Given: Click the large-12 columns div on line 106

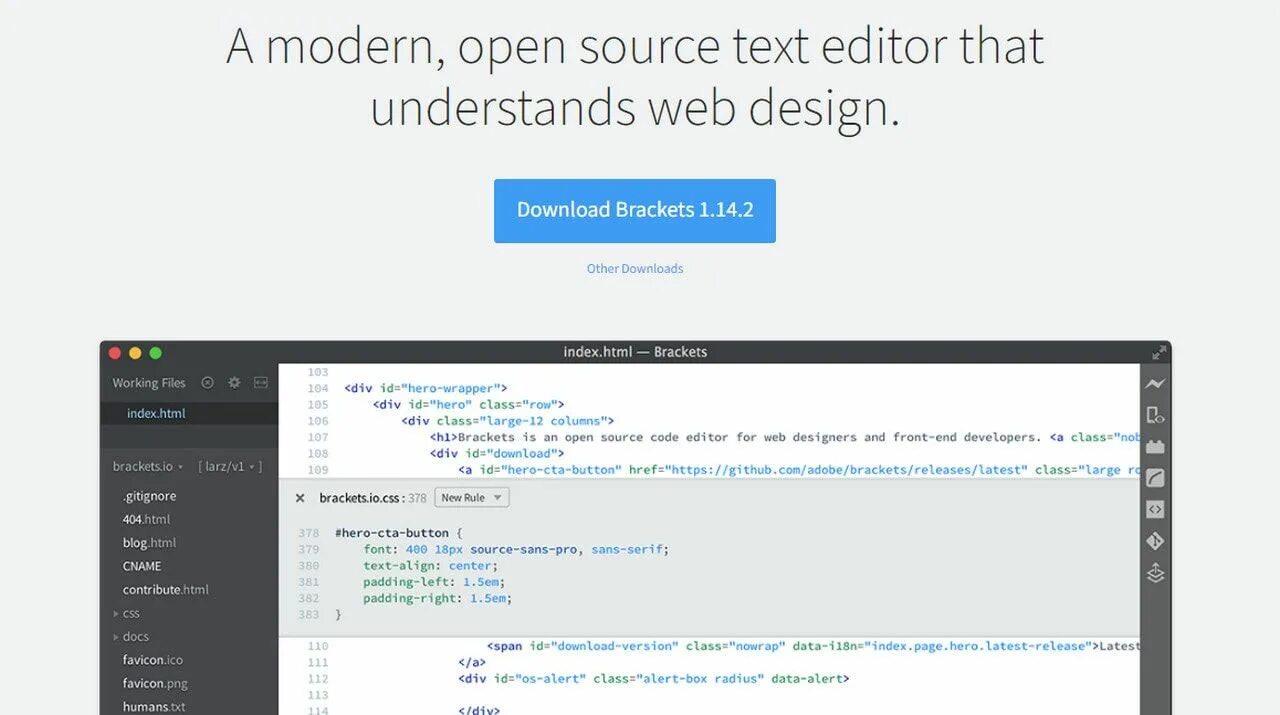Looking at the screenshot, I should [508, 421].
